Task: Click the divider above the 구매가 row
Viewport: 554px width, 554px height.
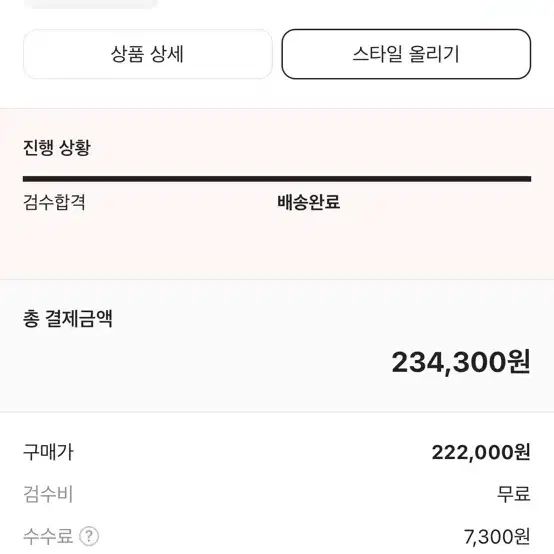Action: click(277, 412)
